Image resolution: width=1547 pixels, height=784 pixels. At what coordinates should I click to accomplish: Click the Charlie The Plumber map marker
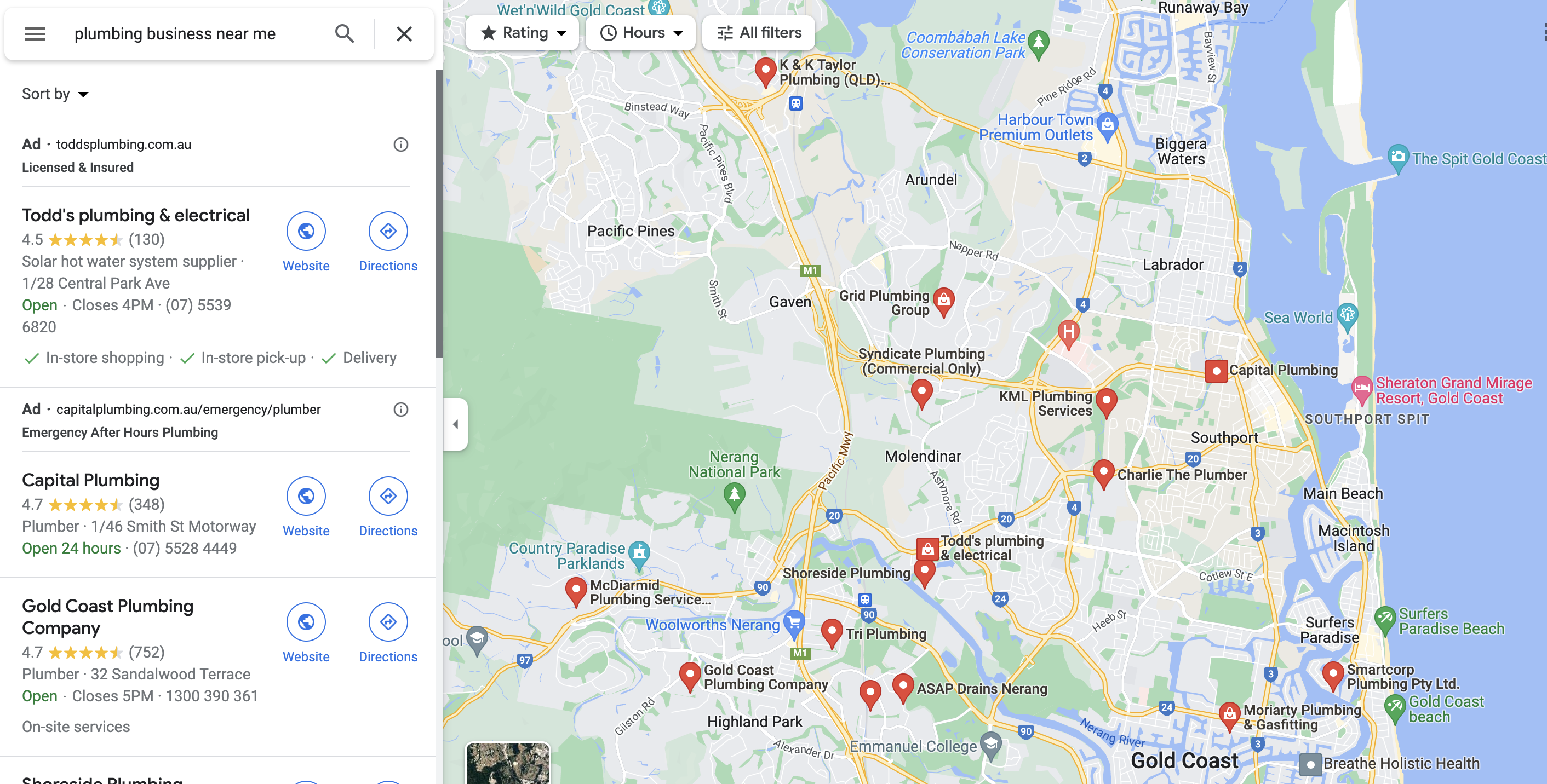coord(1103,473)
